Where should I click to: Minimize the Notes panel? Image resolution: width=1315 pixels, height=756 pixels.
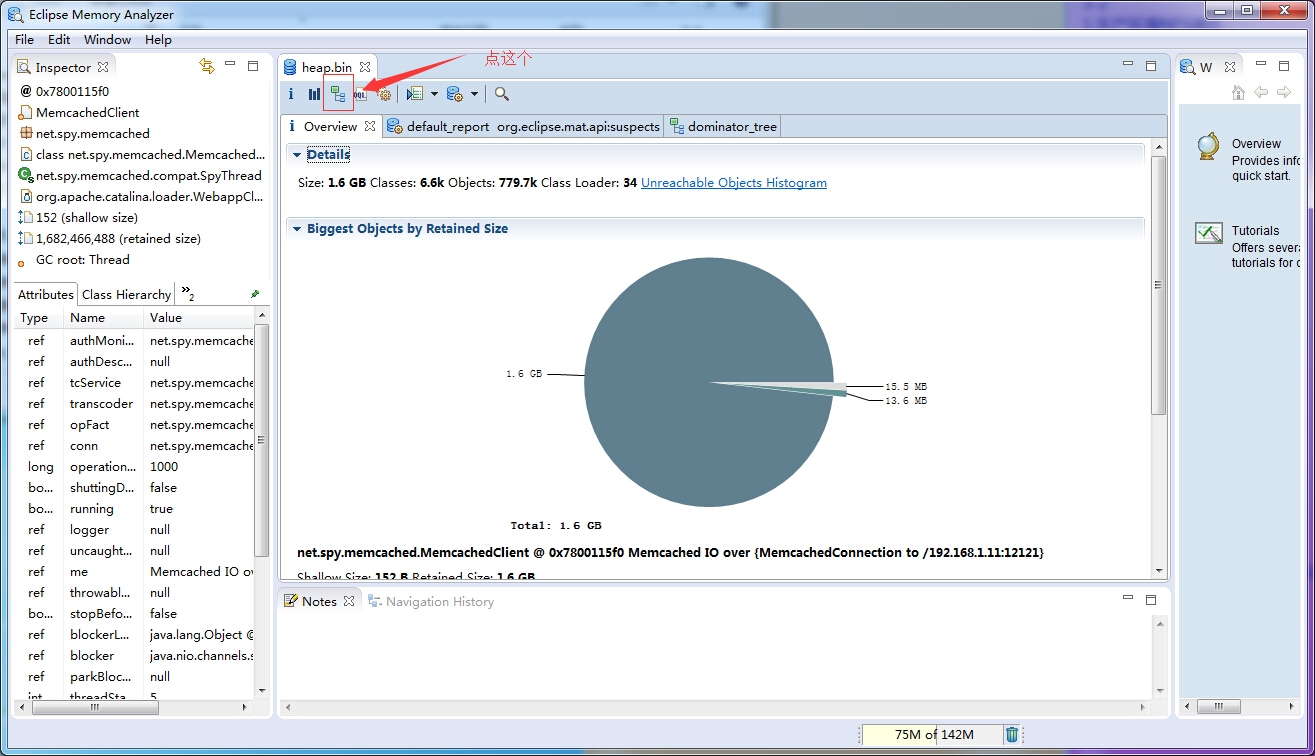click(x=1128, y=598)
